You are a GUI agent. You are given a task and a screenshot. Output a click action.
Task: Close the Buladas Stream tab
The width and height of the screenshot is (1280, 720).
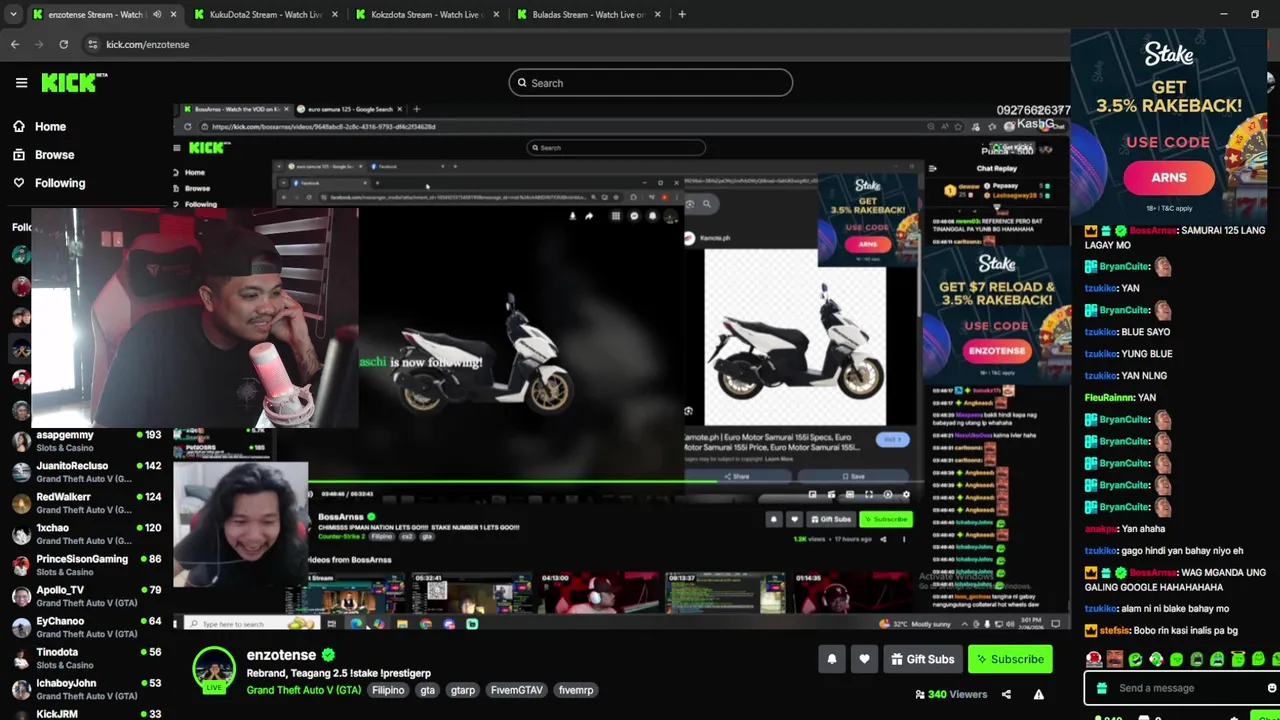pos(657,14)
